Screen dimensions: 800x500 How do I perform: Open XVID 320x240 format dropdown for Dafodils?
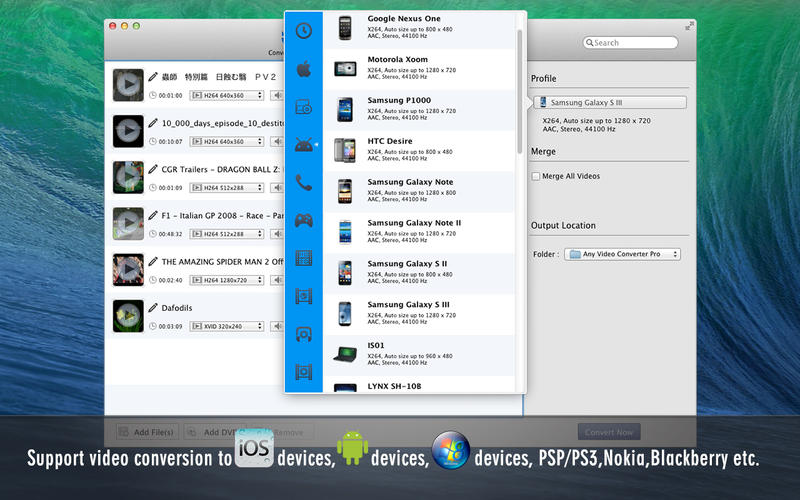[228, 326]
